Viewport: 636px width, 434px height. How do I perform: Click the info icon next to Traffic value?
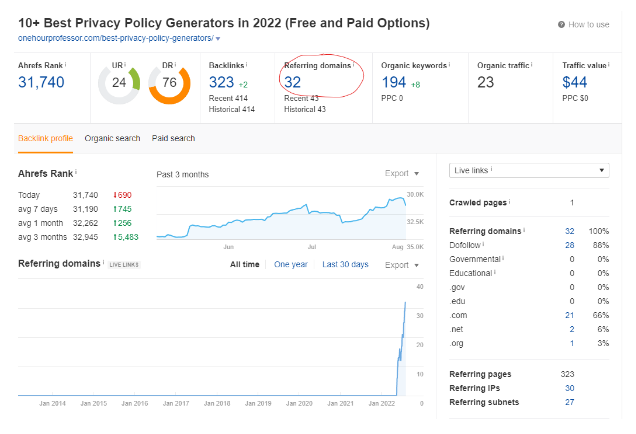click(x=609, y=64)
